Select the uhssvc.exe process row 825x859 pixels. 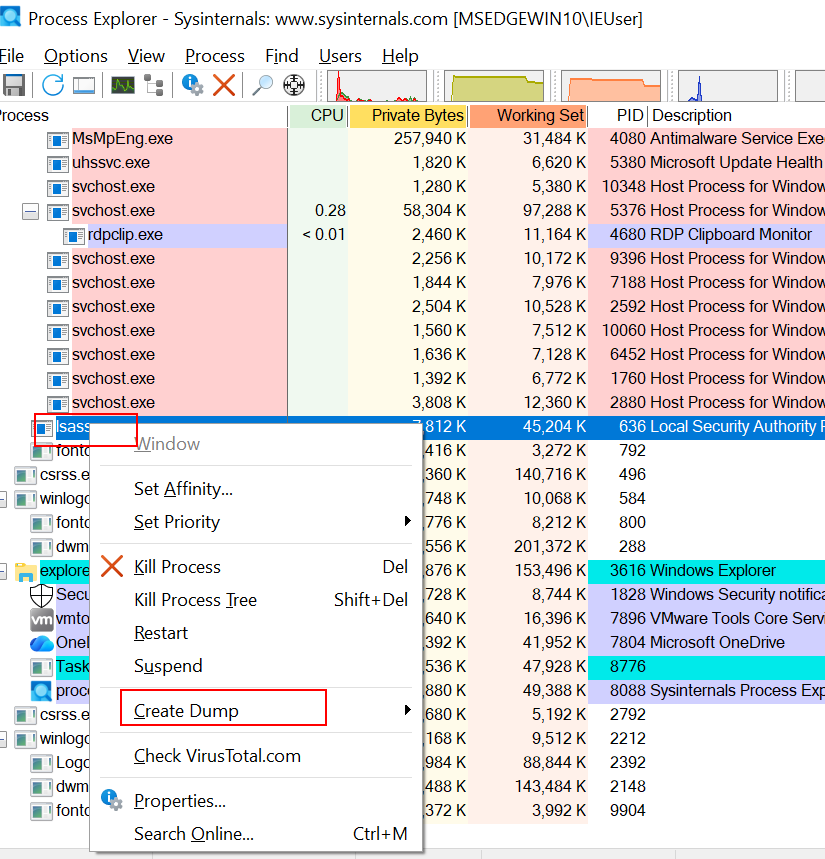pos(412,163)
